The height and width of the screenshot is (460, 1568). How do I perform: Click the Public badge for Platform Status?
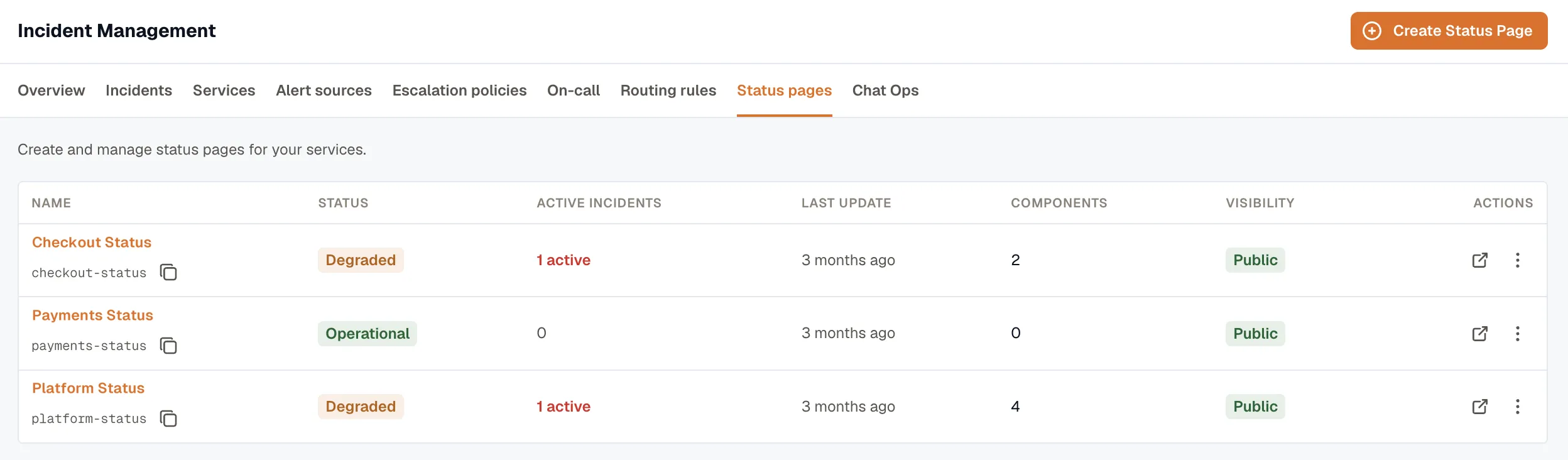click(x=1255, y=407)
